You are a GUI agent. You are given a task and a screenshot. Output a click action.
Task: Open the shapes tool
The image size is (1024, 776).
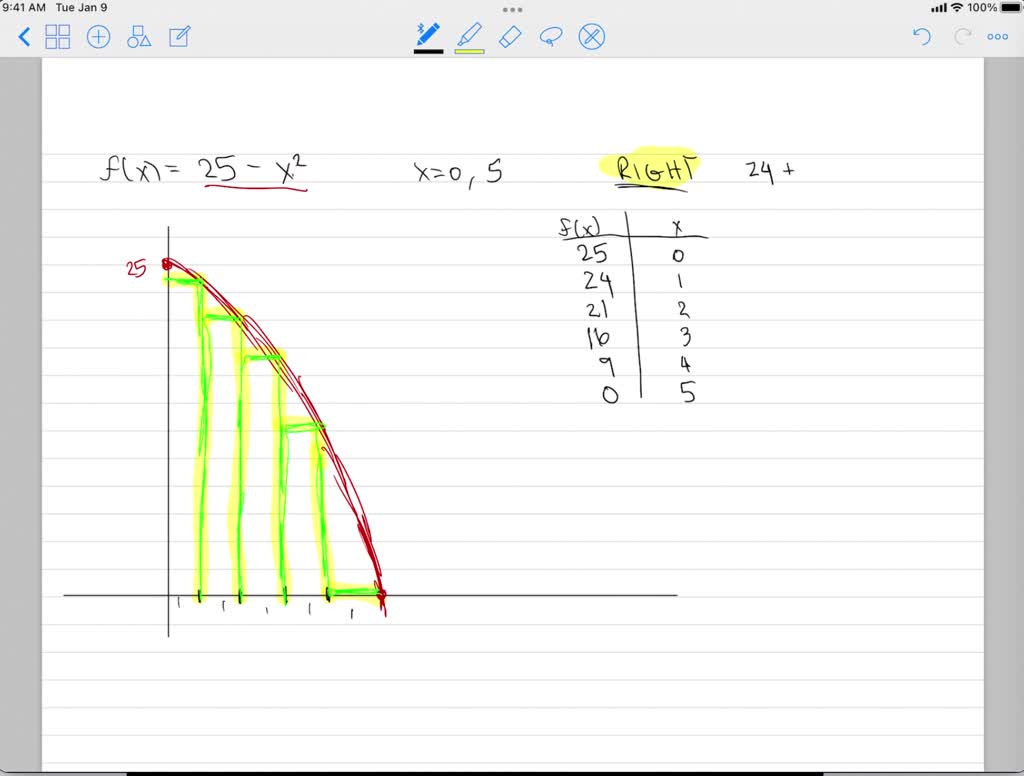tap(138, 36)
